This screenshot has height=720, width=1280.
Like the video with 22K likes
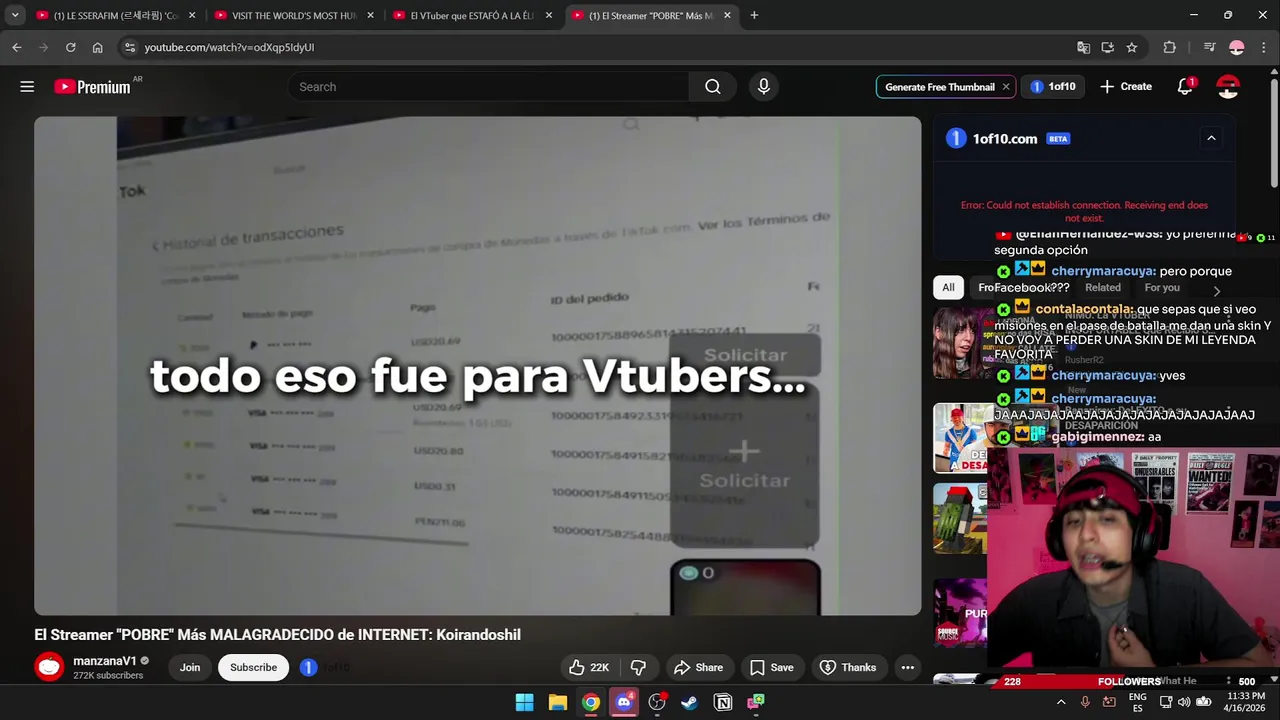pyautogui.click(x=588, y=667)
